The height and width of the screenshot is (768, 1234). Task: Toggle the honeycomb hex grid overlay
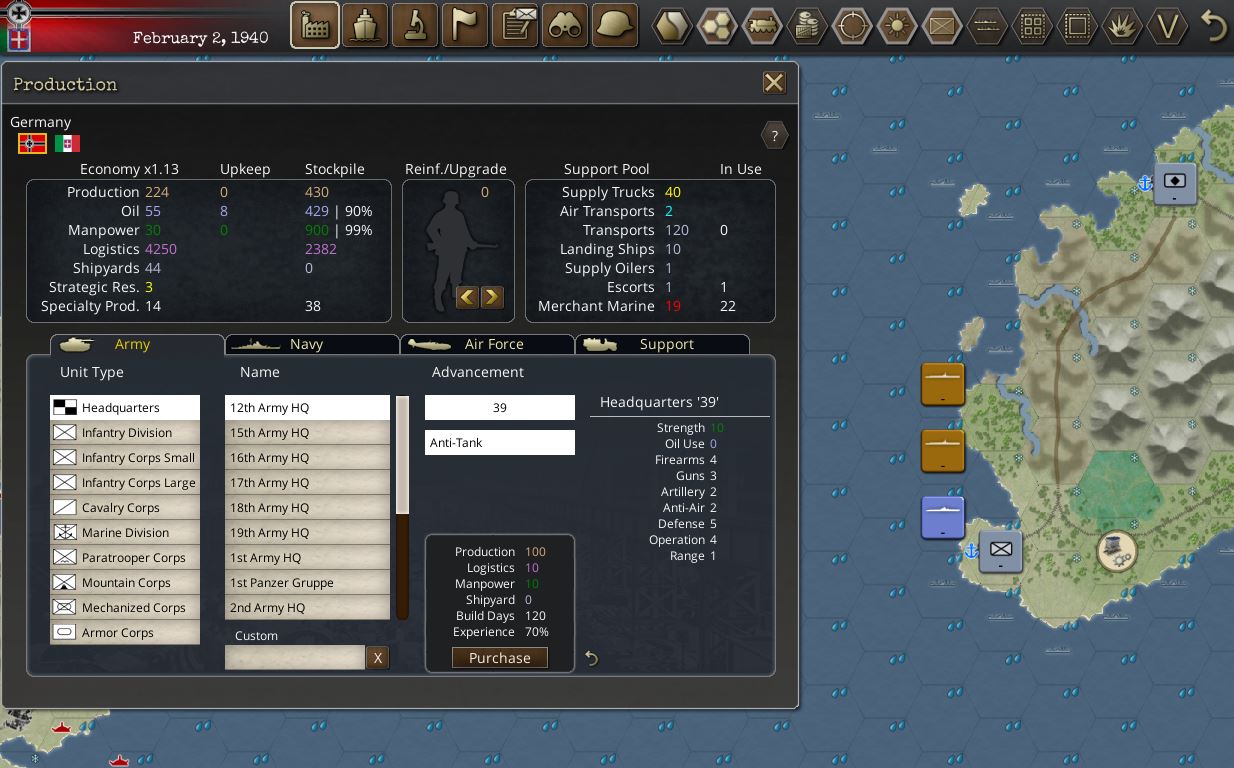point(718,25)
